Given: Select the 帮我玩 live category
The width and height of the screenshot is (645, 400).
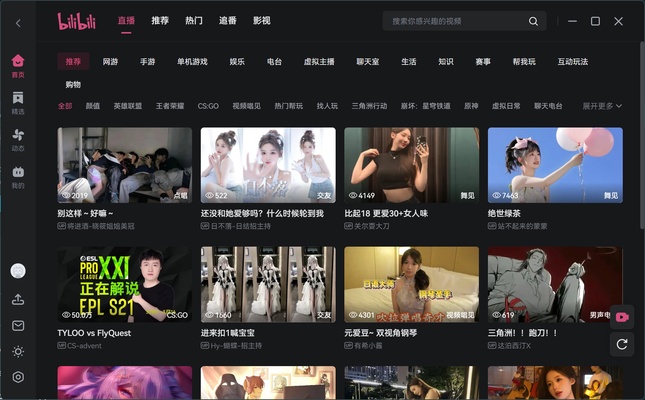Looking at the screenshot, I should (524, 62).
